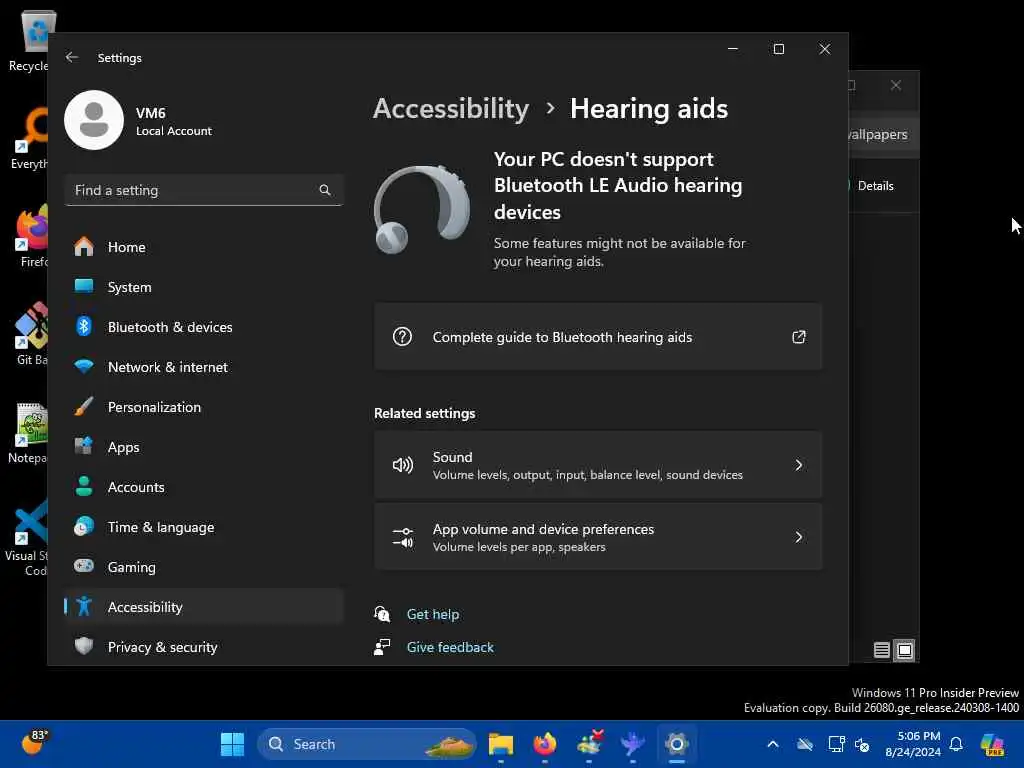This screenshot has width=1024, height=768.
Task: Close the background window
Action: point(896,85)
